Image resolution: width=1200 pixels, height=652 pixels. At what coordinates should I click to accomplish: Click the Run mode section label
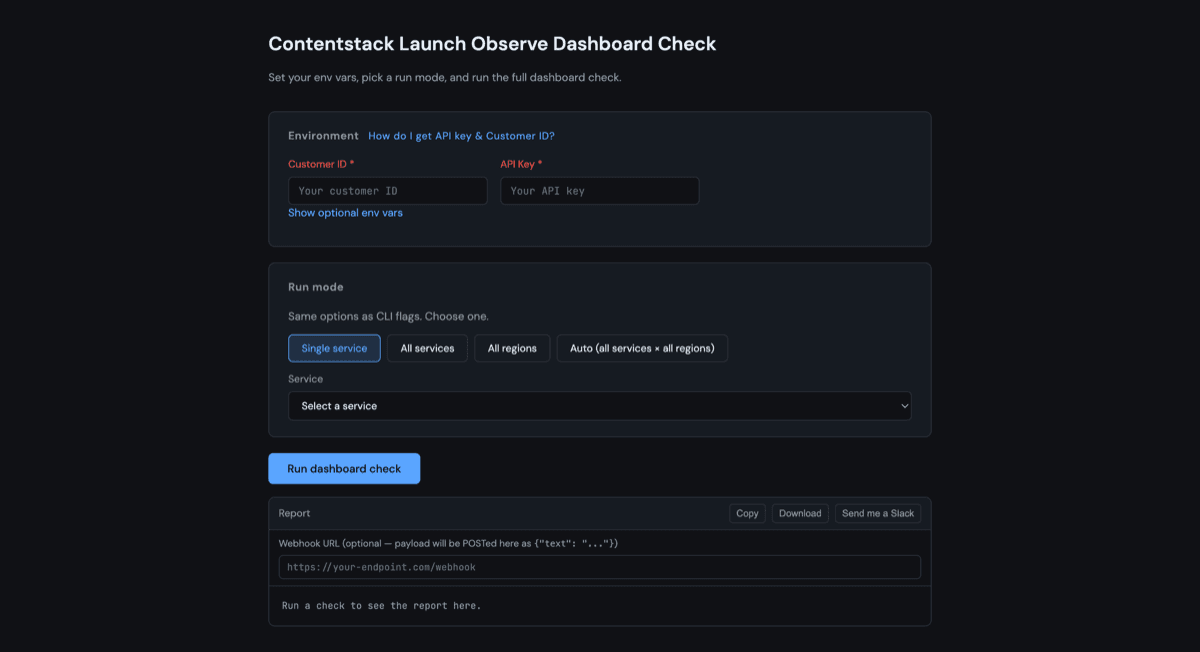316,287
